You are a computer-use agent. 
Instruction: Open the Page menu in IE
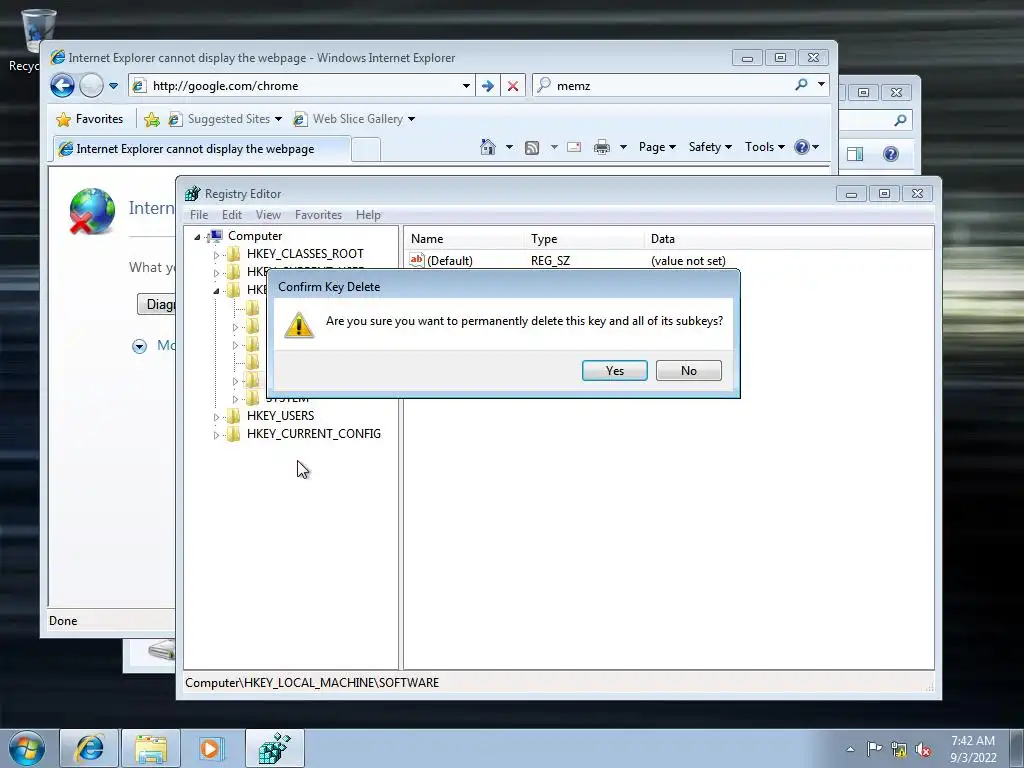[657, 147]
